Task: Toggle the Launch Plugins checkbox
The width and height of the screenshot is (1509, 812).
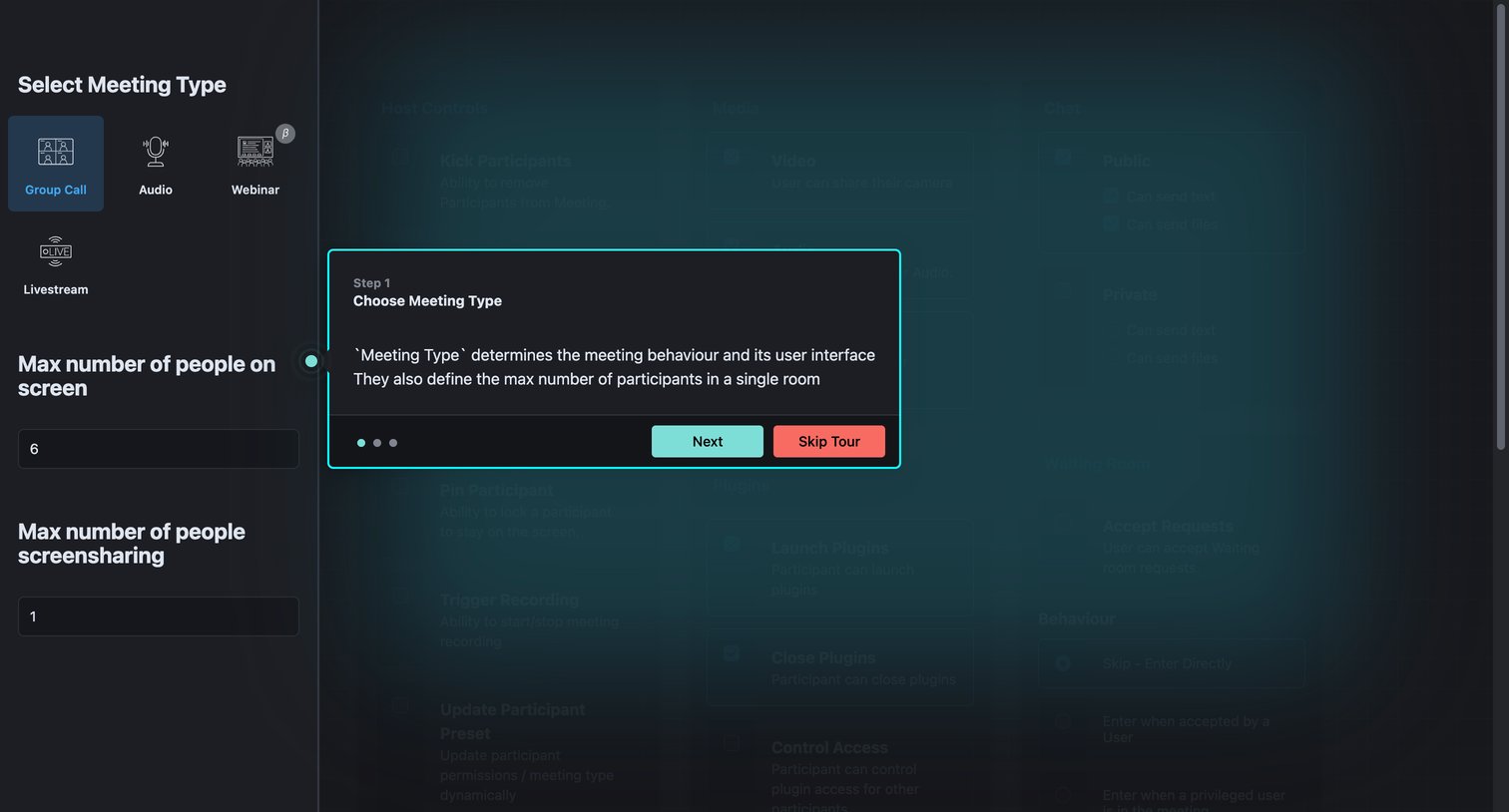Action: [732, 544]
